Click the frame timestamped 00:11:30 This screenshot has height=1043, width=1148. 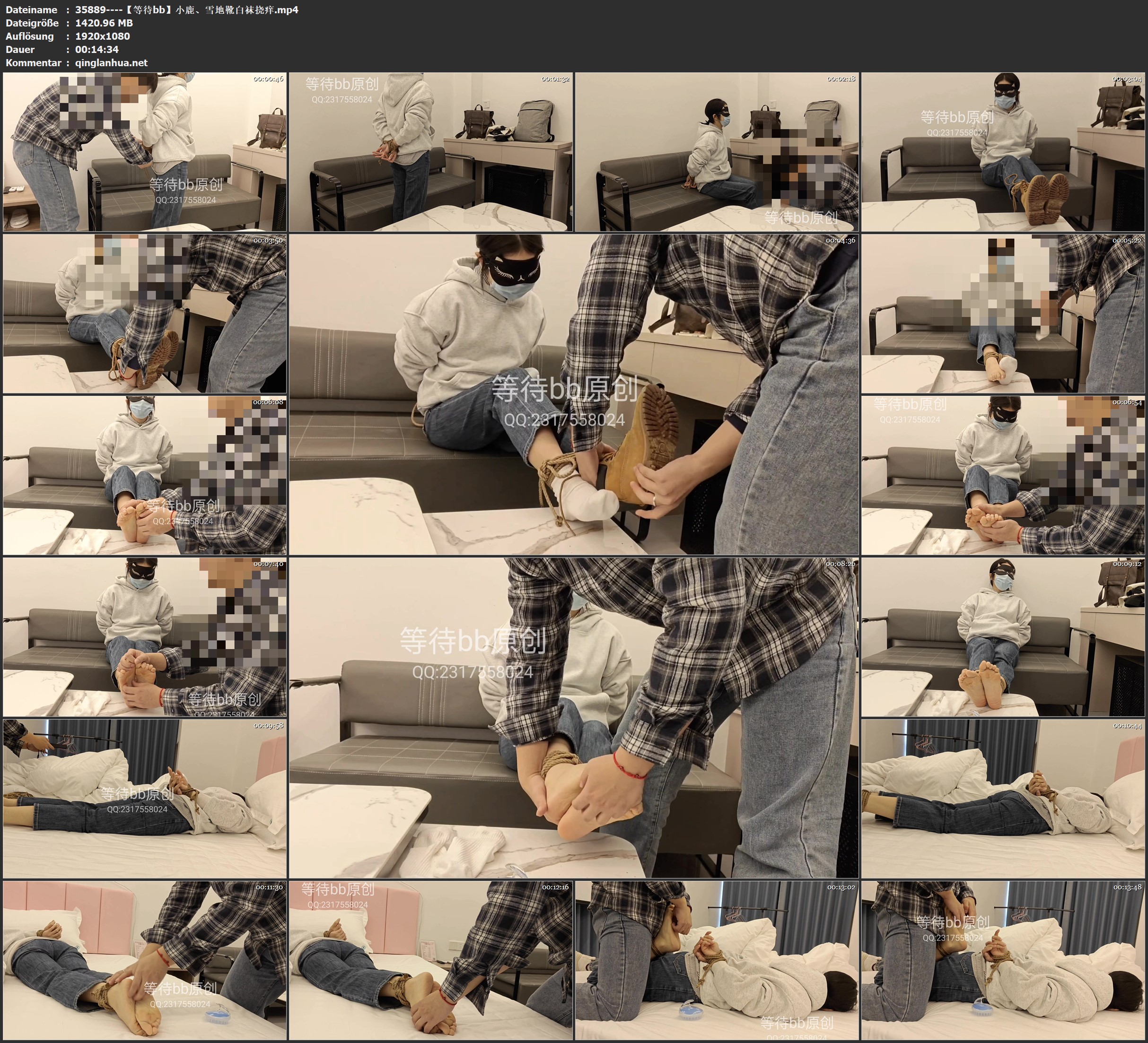click(145, 960)
